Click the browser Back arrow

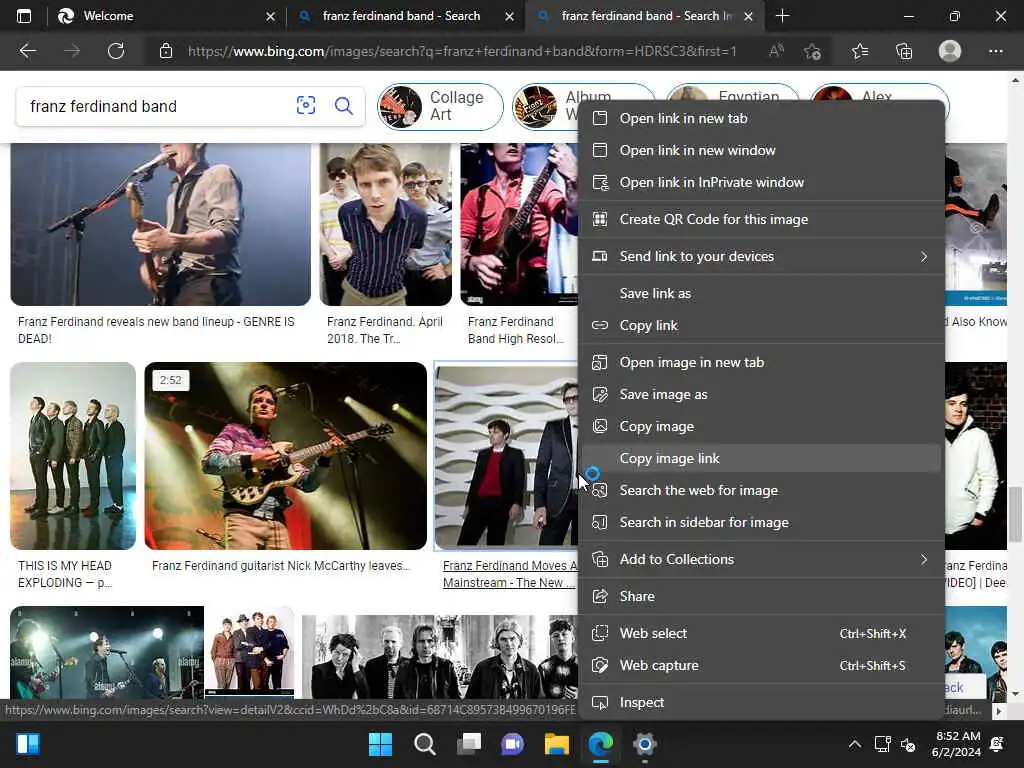click(27, 51)
